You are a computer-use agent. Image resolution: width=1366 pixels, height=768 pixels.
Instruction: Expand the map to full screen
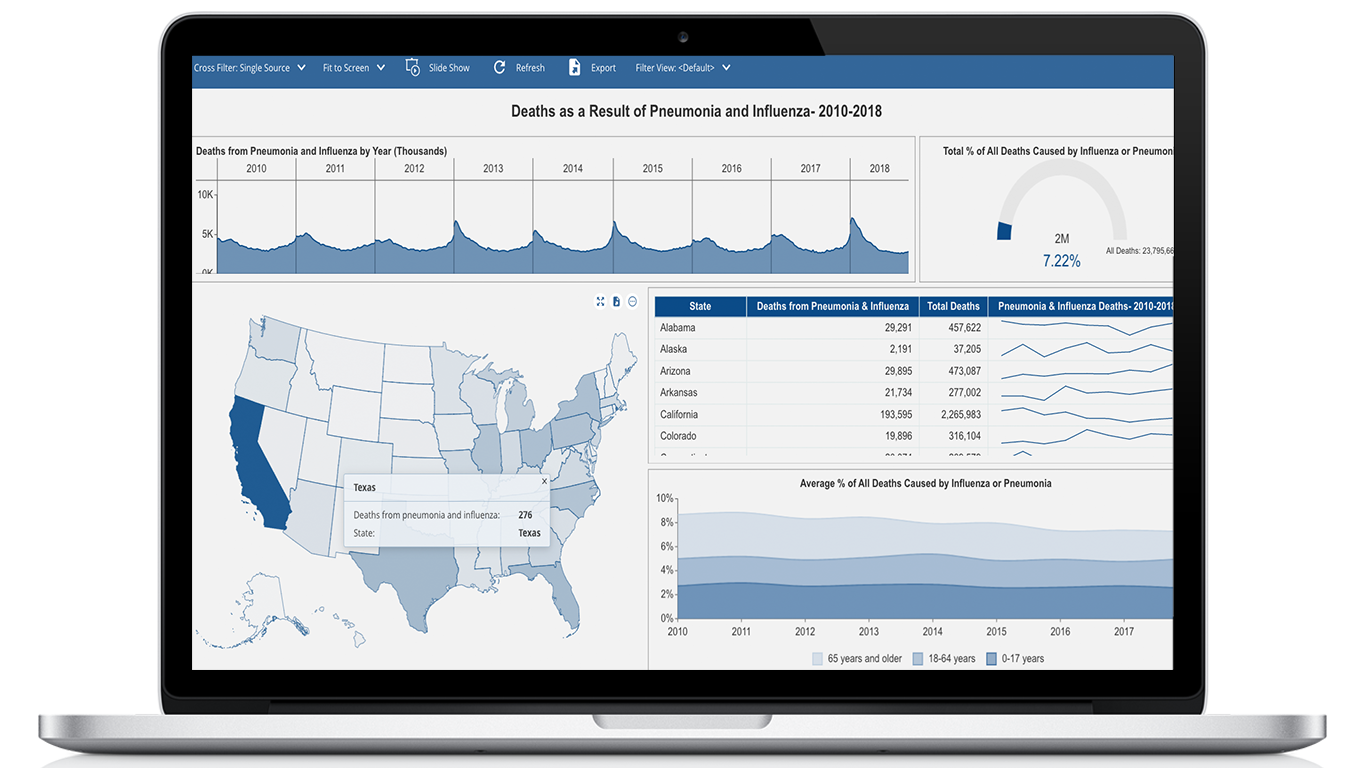[600, 301]
